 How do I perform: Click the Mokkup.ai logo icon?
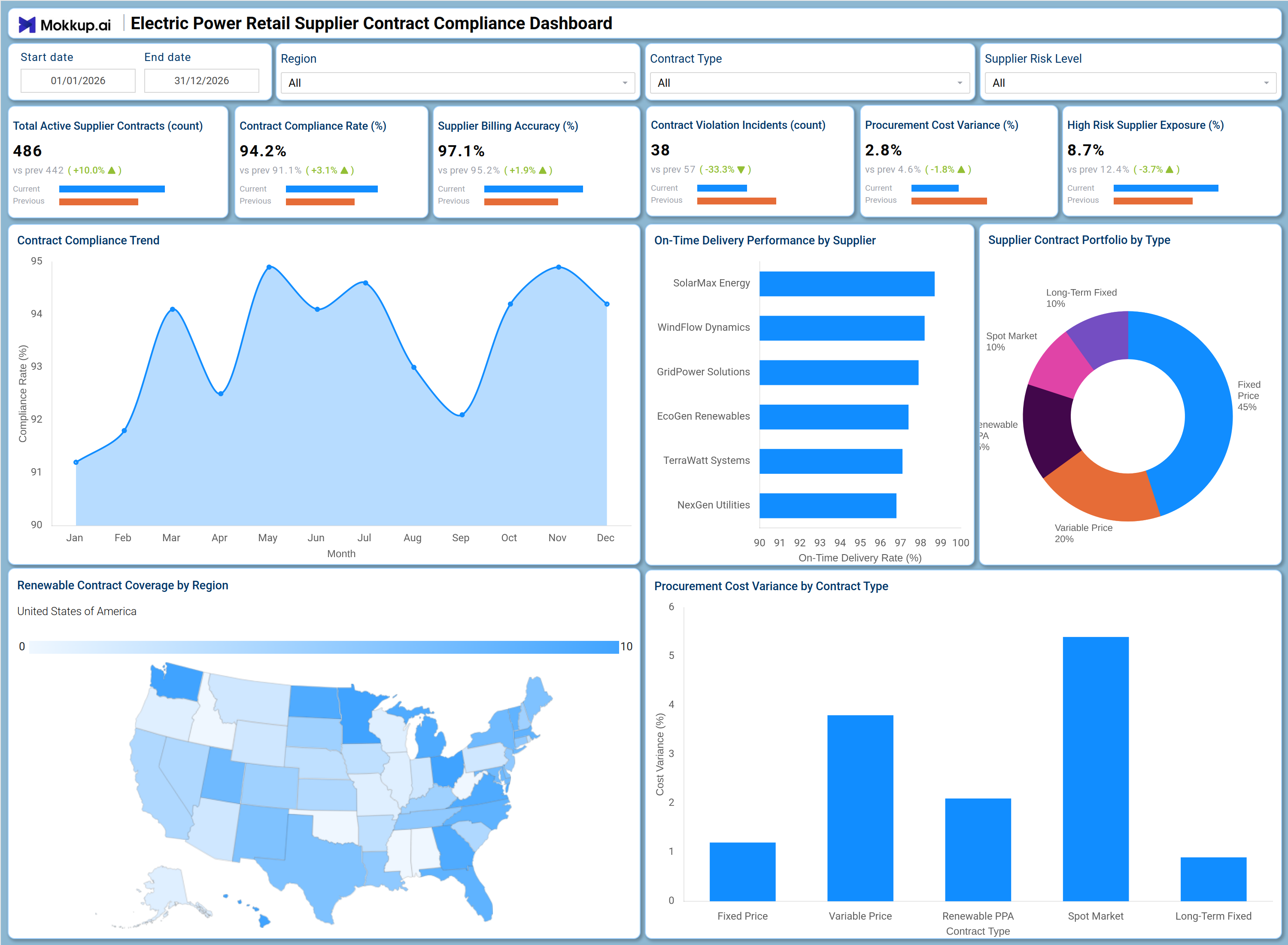(27, 24)
